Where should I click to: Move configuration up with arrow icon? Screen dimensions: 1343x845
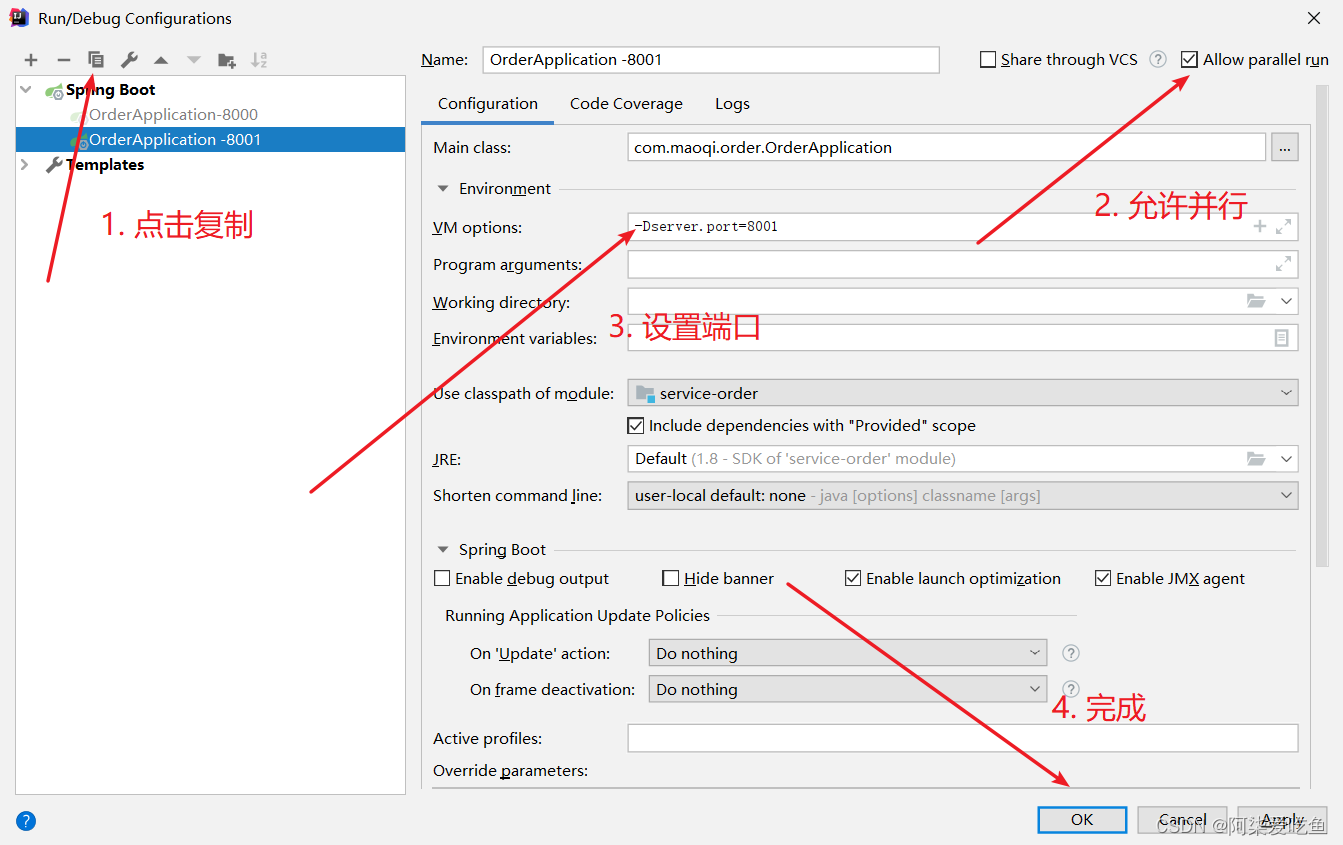[x=161, y=60]
